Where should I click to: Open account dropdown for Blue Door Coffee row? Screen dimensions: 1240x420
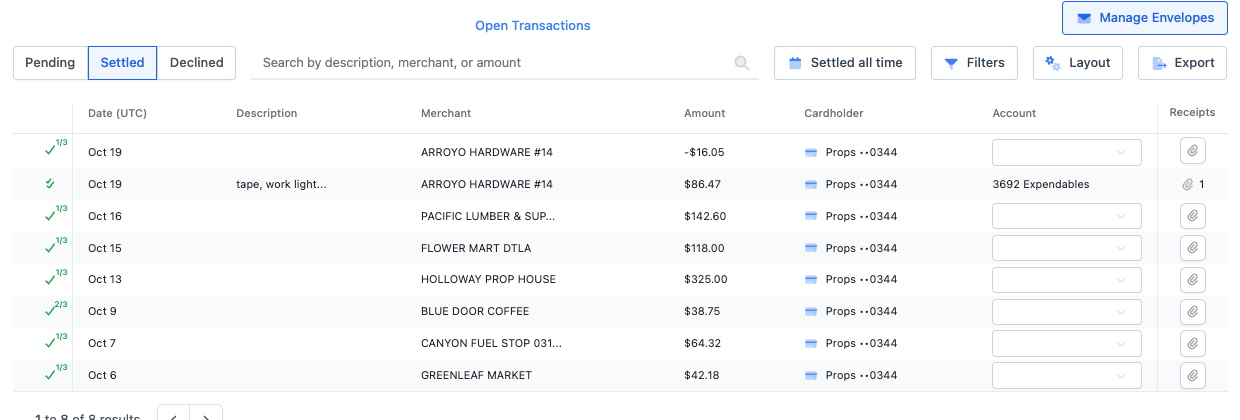(x=1067, y=311)
